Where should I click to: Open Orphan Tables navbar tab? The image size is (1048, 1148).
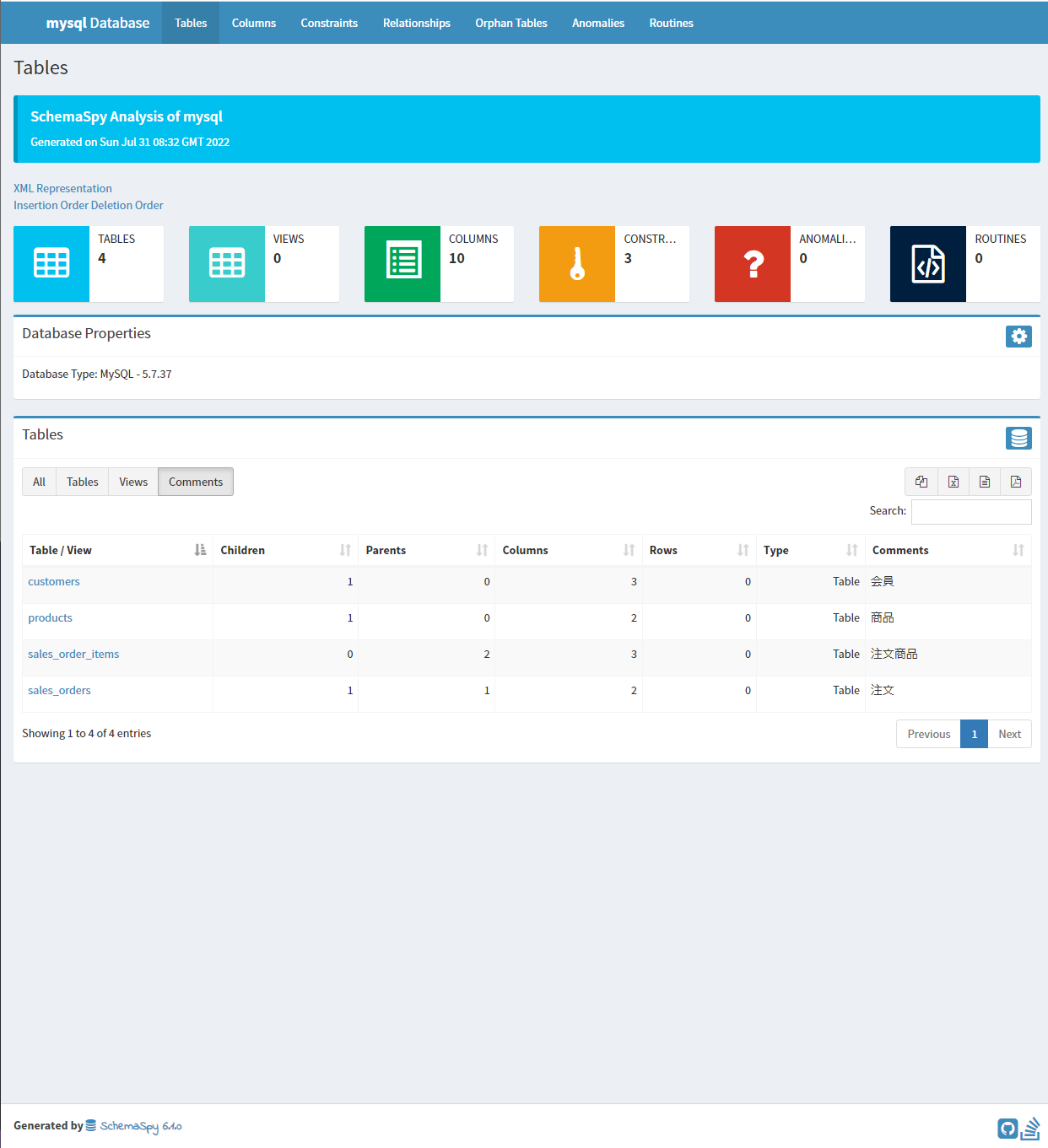511,23
